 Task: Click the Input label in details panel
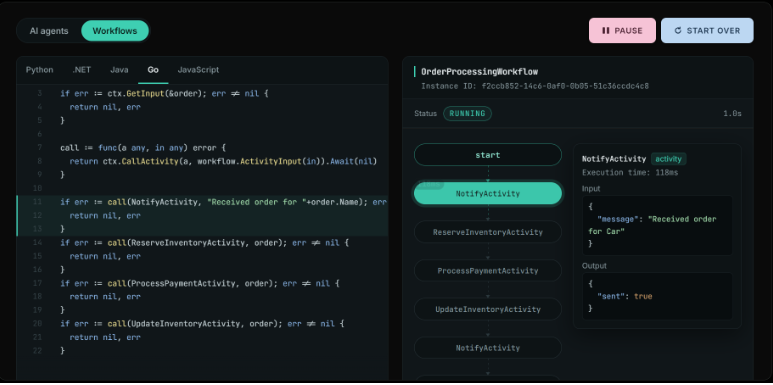coord(591,188)
